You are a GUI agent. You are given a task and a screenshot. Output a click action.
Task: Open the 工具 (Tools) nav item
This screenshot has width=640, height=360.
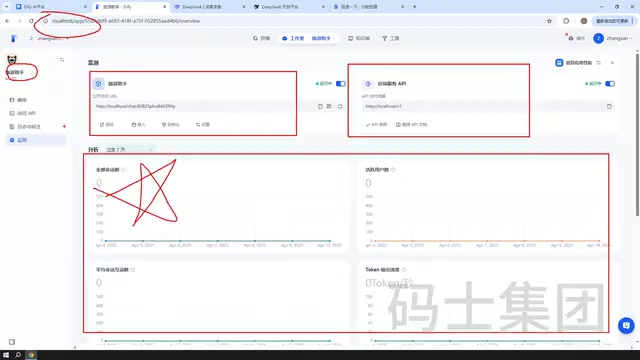(x=391, y=38)
